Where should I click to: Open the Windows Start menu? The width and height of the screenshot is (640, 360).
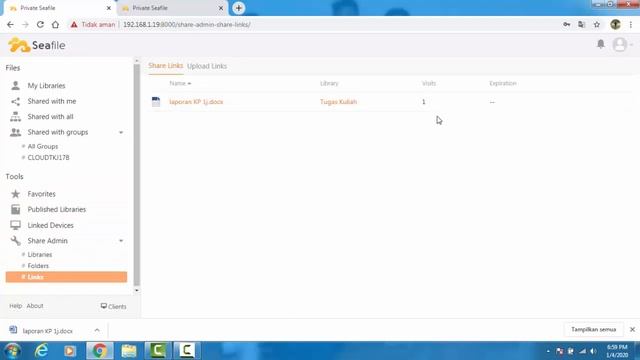[12, 351]
